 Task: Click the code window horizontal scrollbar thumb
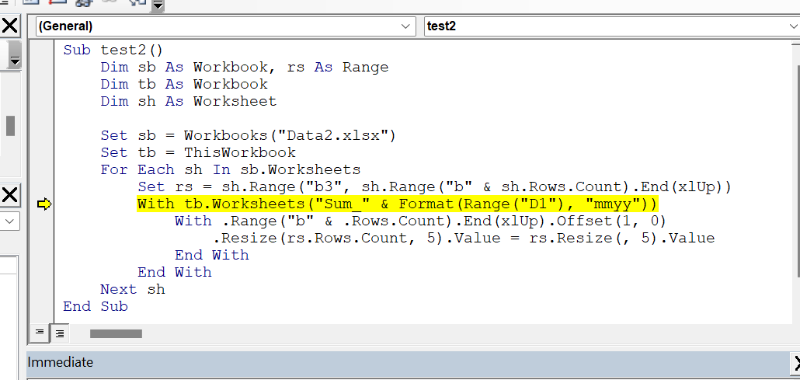[x=116, y=334]
